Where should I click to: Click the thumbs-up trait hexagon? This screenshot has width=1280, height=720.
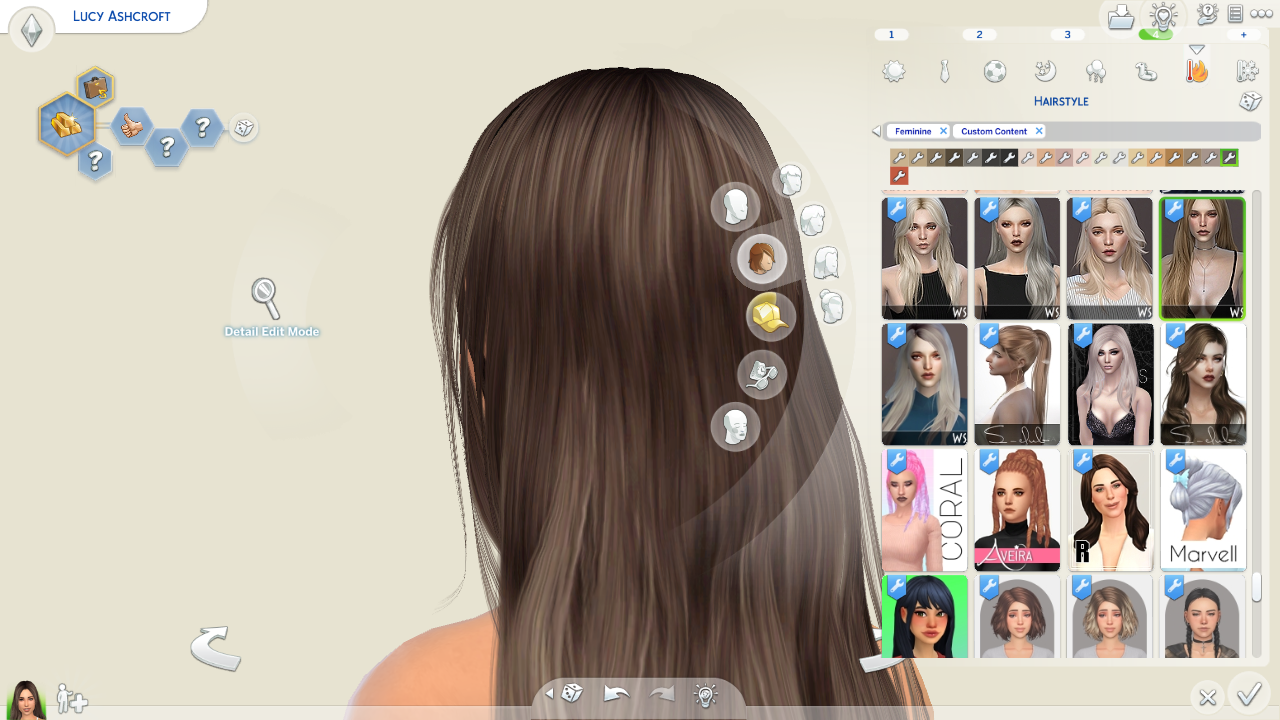click(x=131, y=126)
